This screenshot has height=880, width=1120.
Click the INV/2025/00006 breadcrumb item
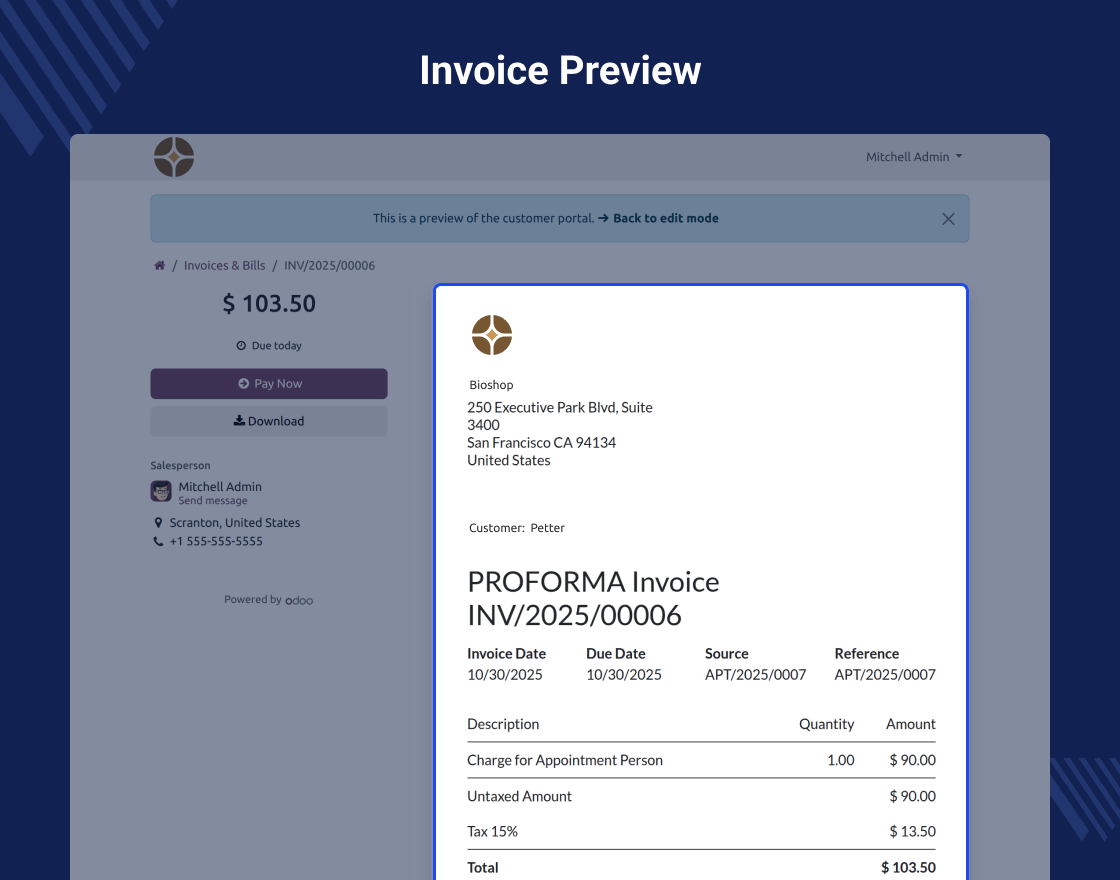click(x=329, y=266)
